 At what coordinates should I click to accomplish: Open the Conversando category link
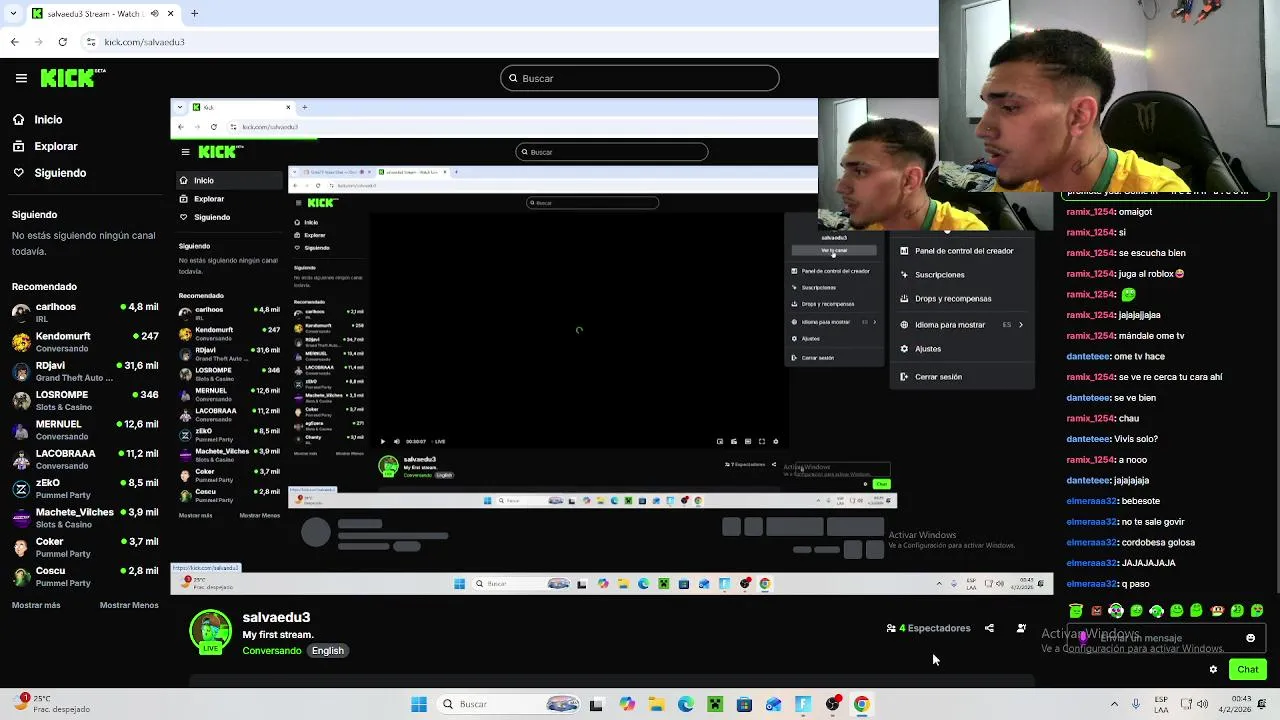pyautogui.click(x=271, y=651)
